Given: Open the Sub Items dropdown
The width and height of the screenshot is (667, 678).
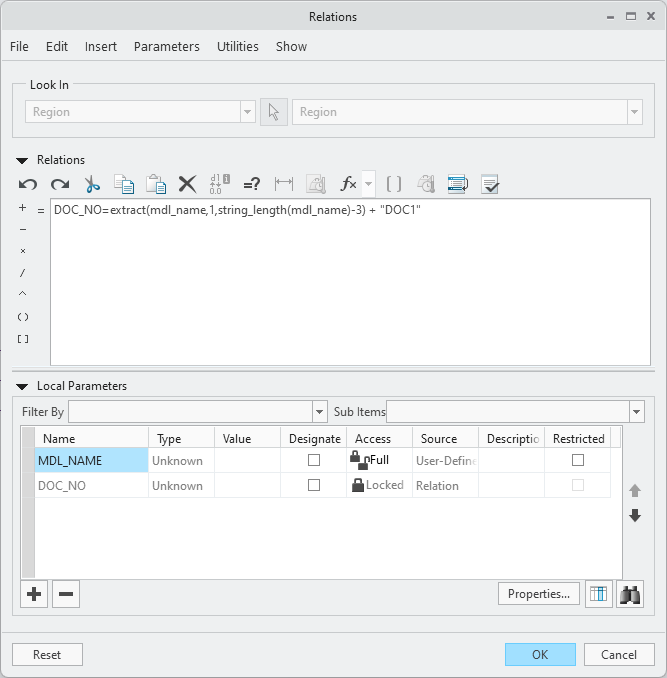Looking at the screenshot, I should pos(636,412).
